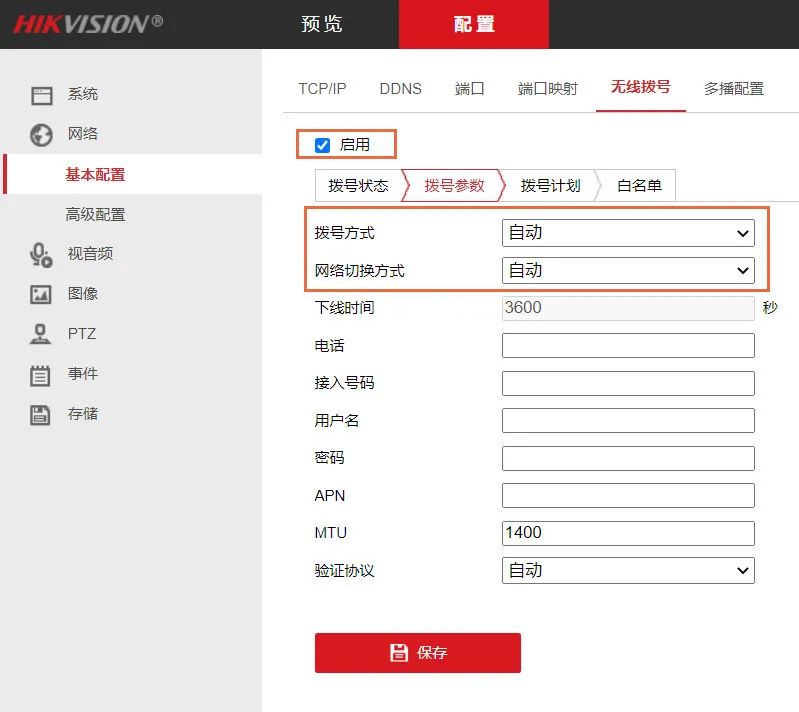Click the HIKVISION logo
Screen dimensions: 799x712
click(x=88, y=24)
